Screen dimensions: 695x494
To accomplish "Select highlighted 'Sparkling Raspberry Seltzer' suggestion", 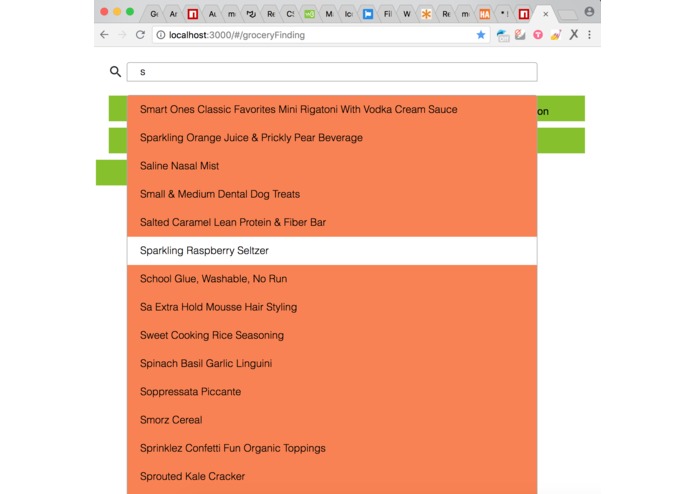I will click(x=332, y=251).
